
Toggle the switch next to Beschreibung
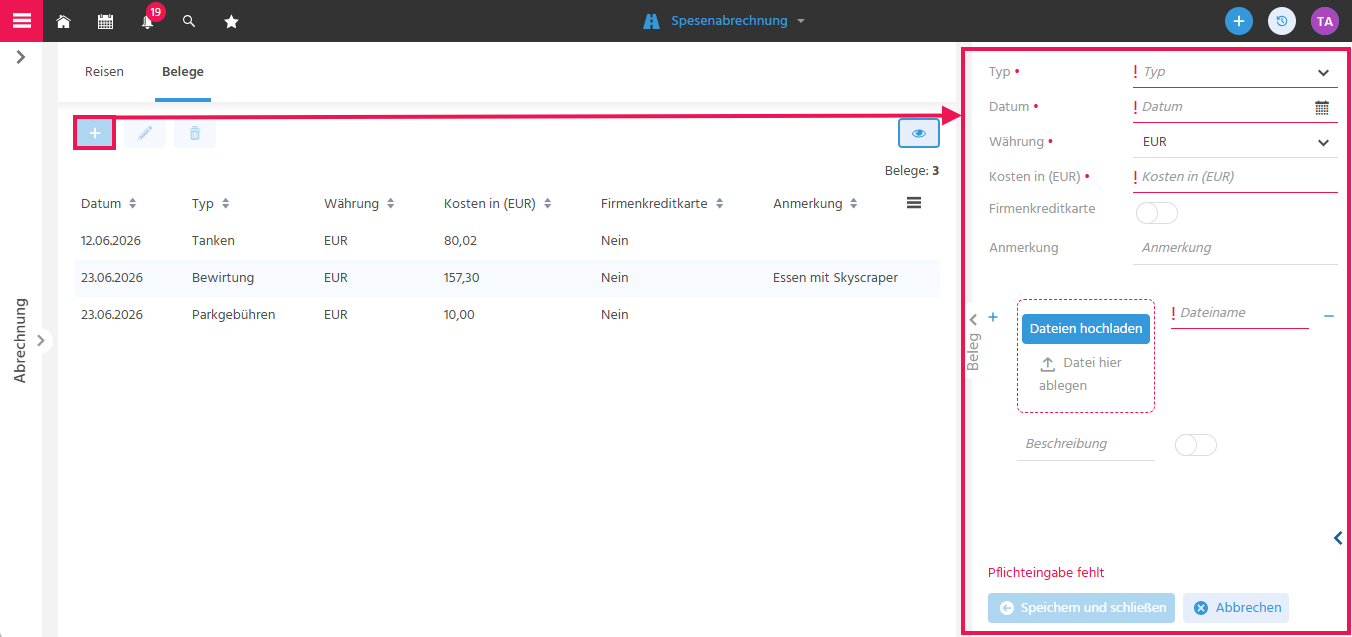click(x=1196, y=445)
